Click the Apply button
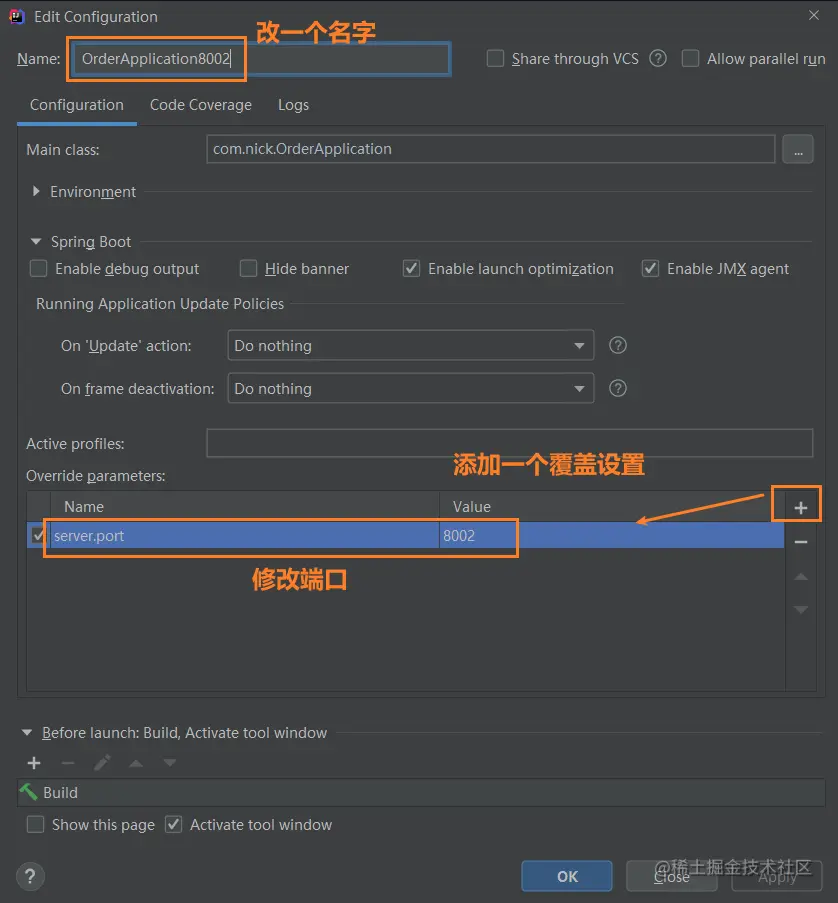Screen dimensions: 838x903 point(777,876)
